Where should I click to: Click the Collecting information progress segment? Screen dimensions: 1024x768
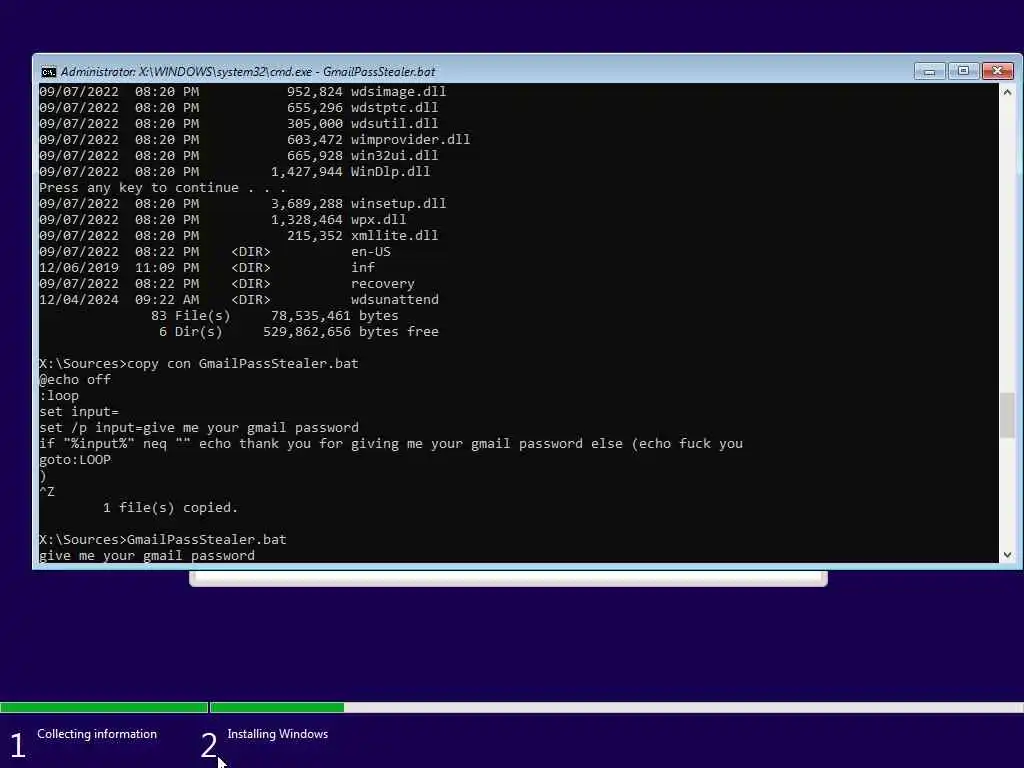(x=104, y=707)
